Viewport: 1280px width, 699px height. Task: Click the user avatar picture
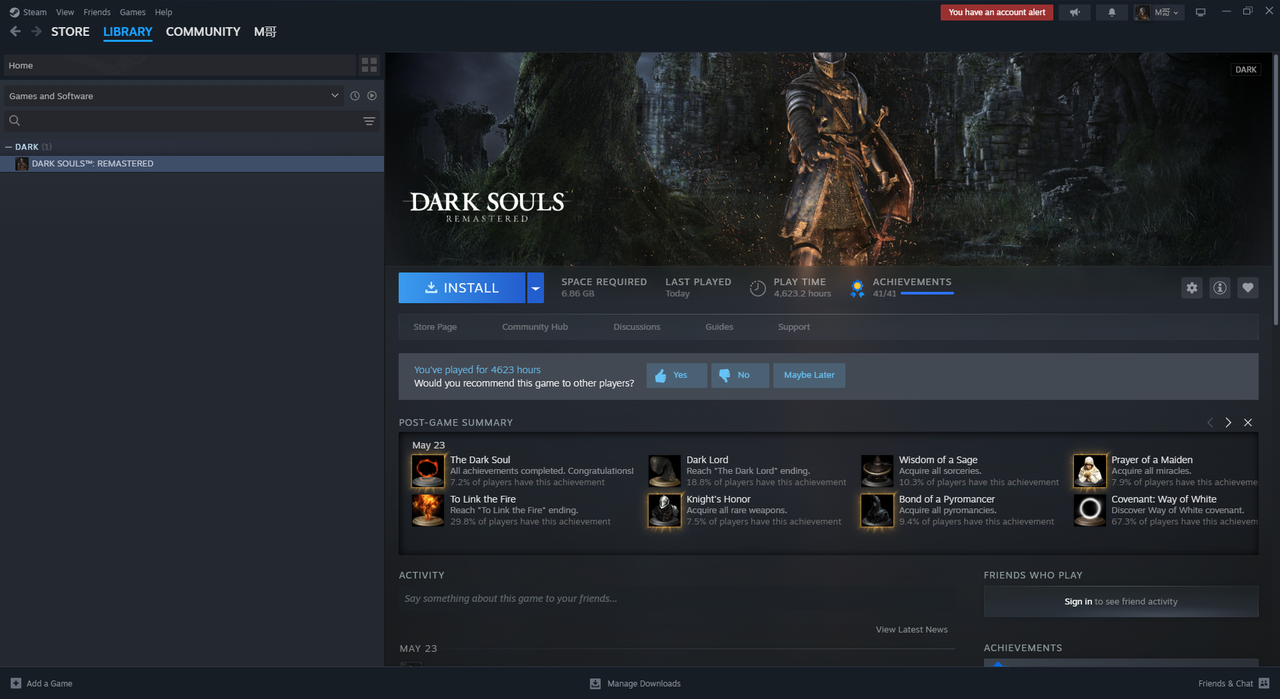[1142, 12]
